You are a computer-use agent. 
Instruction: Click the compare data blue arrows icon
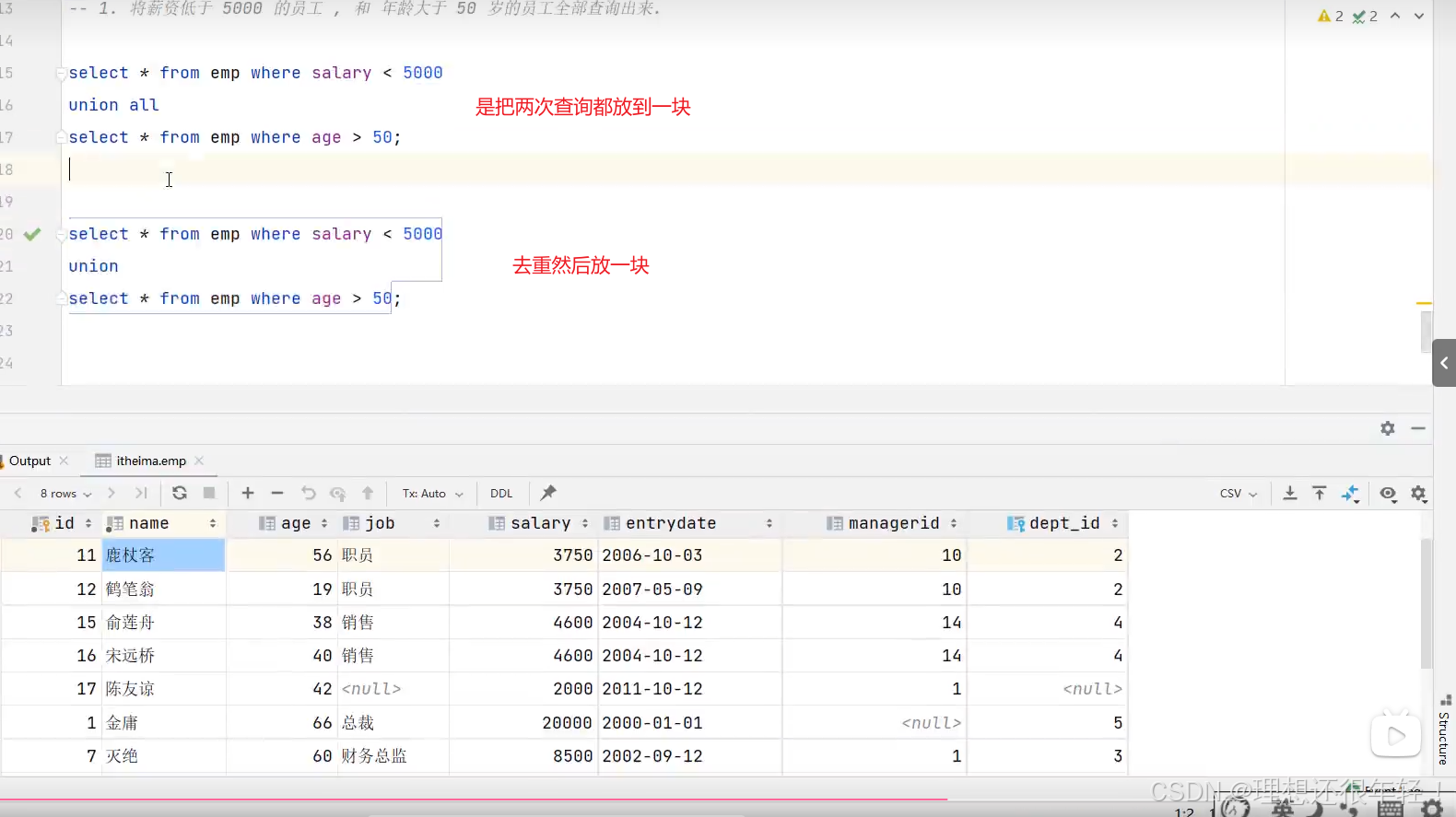[x=1350, y=494]
